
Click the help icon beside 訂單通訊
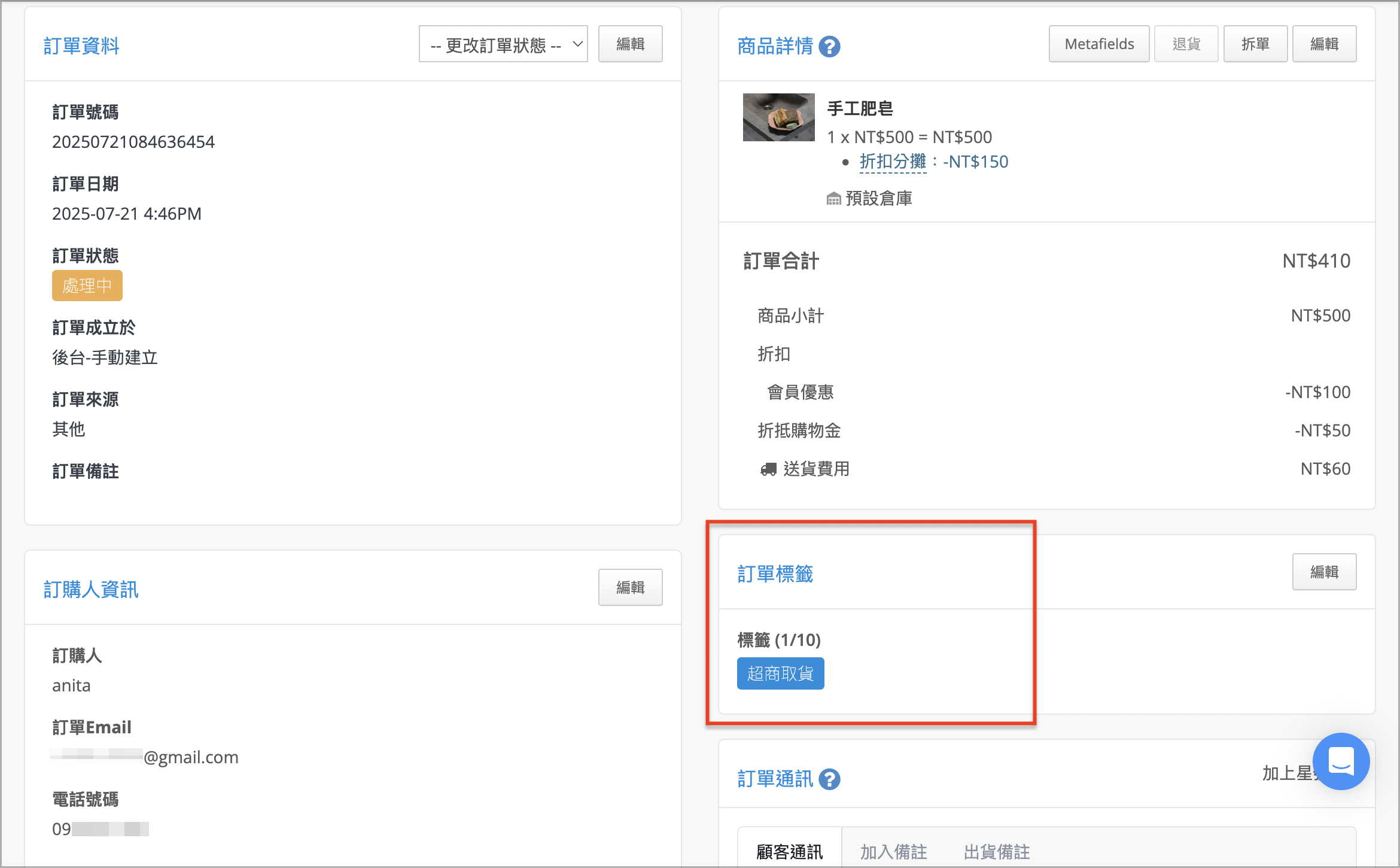click(x=829, y=779)
